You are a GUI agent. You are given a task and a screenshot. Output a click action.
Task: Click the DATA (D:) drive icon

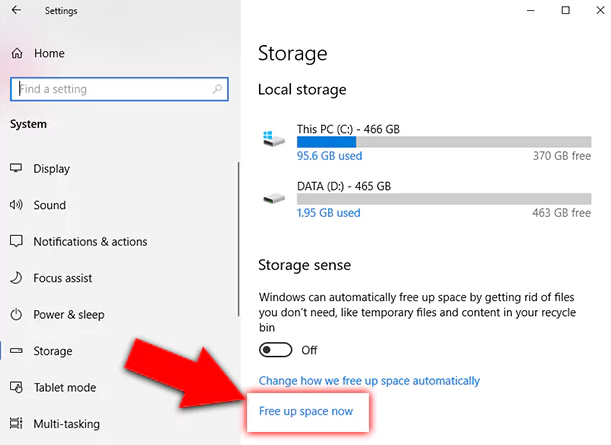(x=272, y=197)
